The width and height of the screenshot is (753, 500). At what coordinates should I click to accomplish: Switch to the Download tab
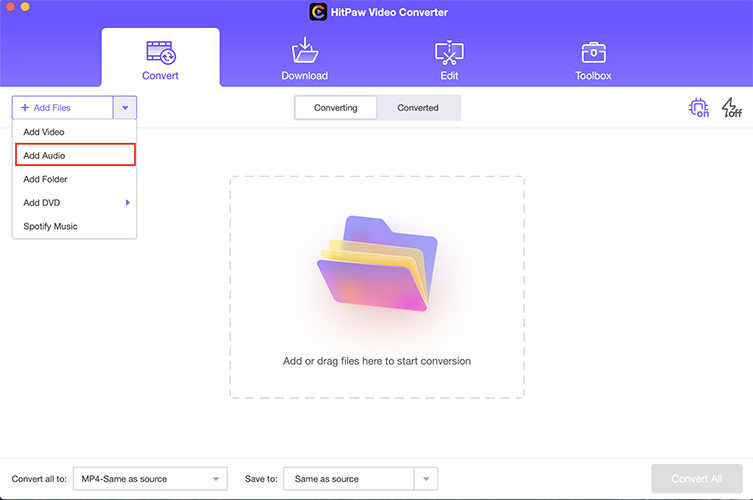[x=304, y=60]
